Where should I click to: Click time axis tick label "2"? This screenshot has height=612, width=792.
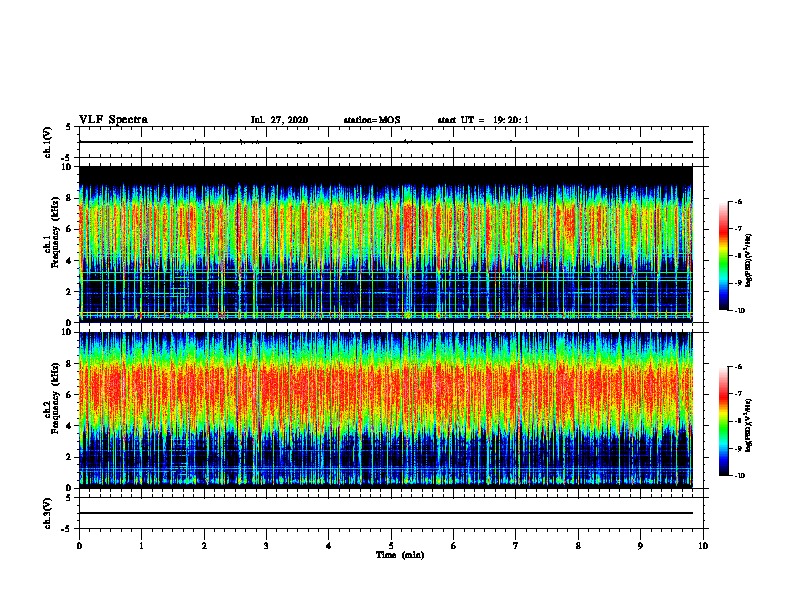(x=204, y=546)
